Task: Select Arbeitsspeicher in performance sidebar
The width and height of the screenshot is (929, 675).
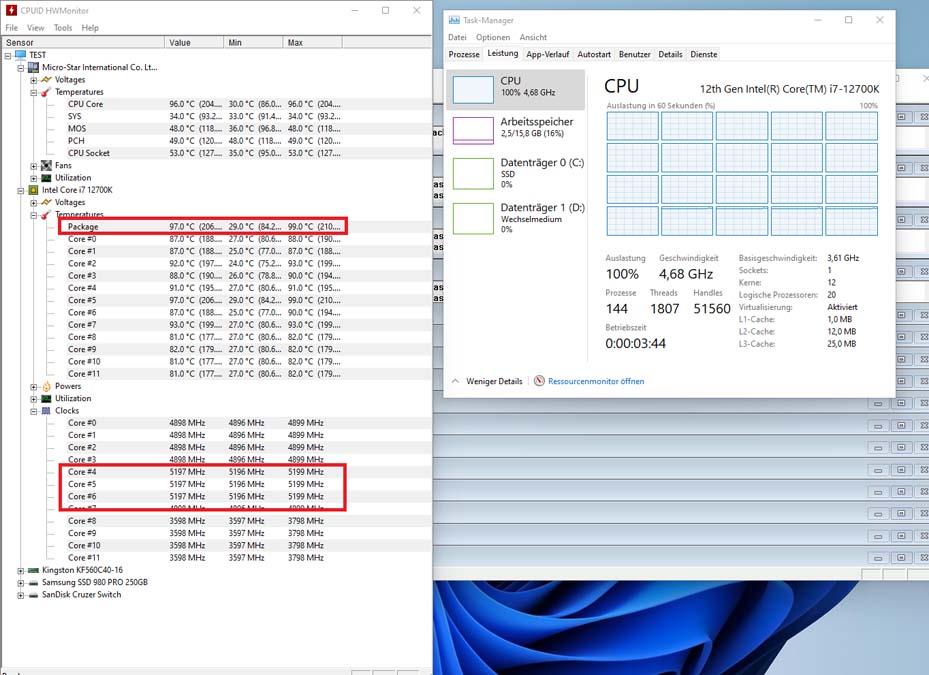Action: (516, 130)
